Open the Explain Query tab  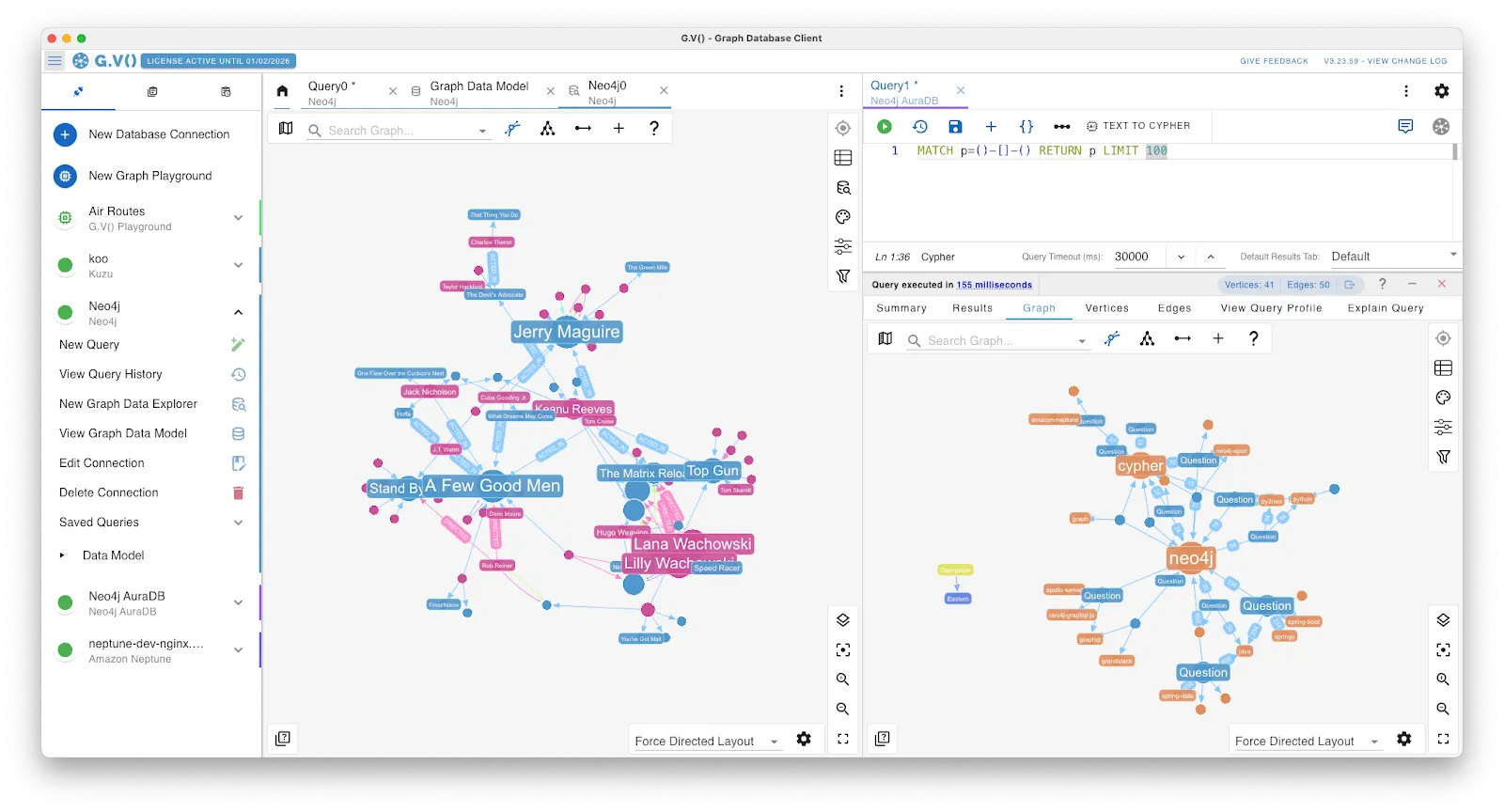(1385, 308)
